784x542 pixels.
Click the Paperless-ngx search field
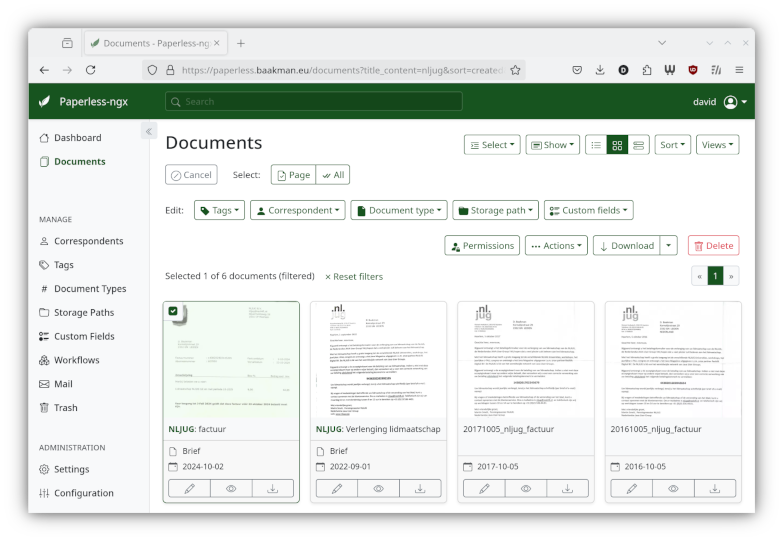[x=314, y=102]
